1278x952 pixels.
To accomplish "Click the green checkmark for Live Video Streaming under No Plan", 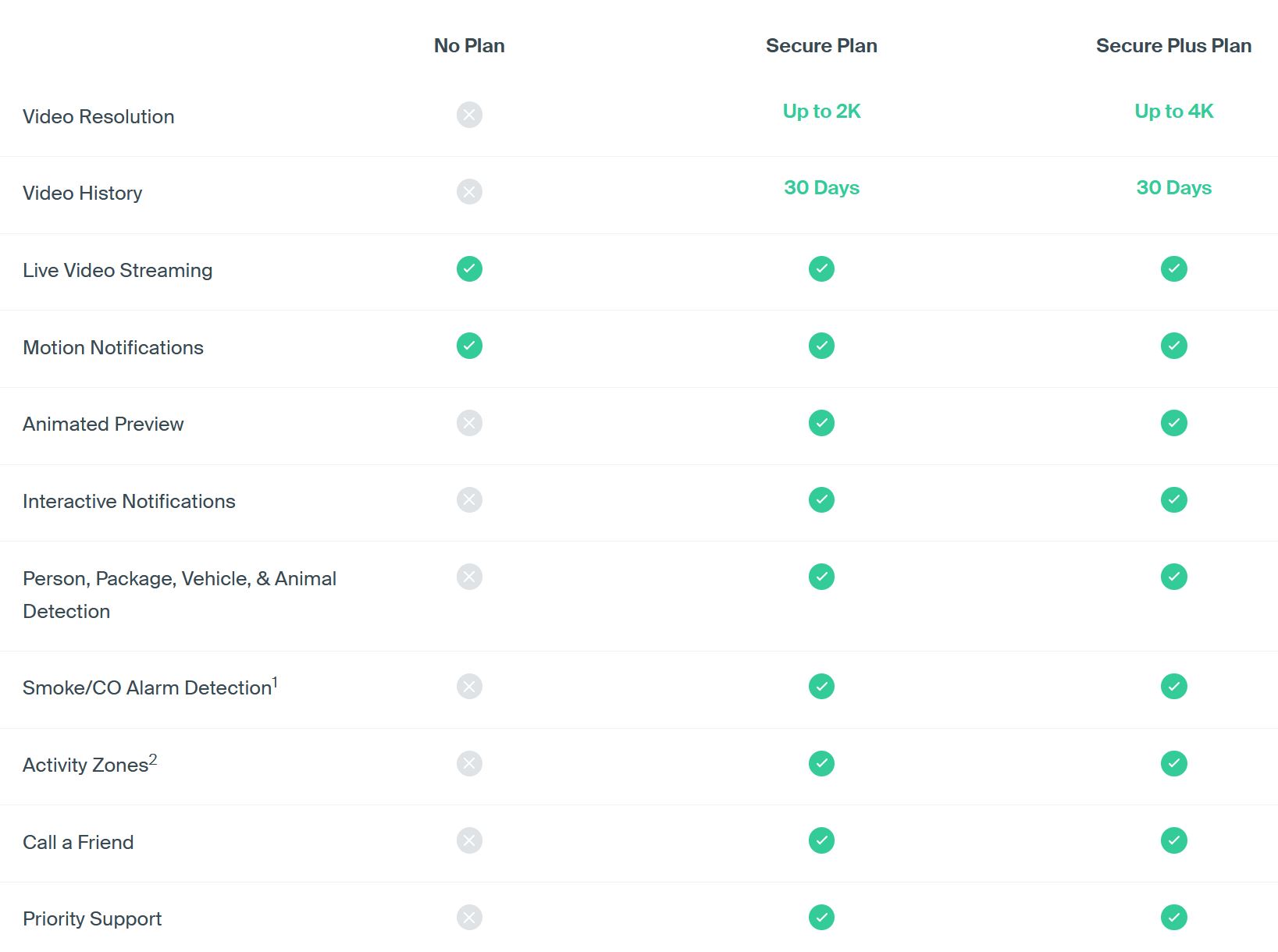I will (469, 268).
